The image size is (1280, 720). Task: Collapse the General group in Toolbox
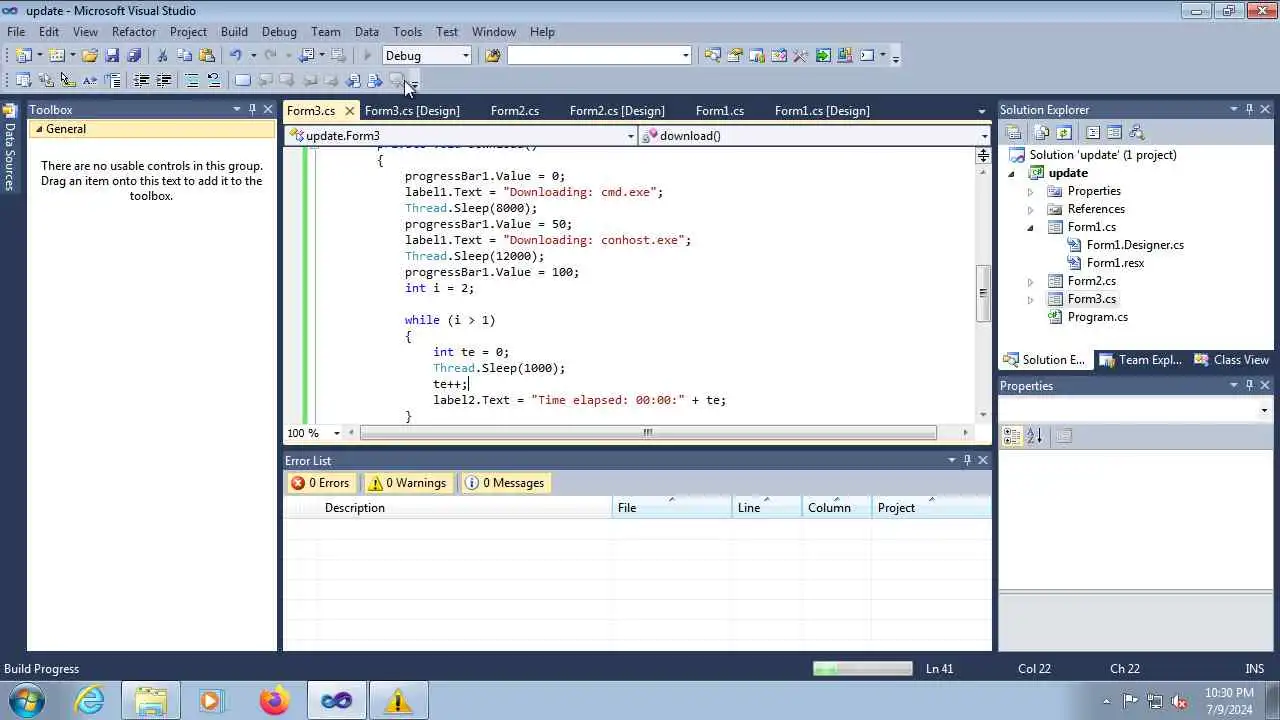39,129
